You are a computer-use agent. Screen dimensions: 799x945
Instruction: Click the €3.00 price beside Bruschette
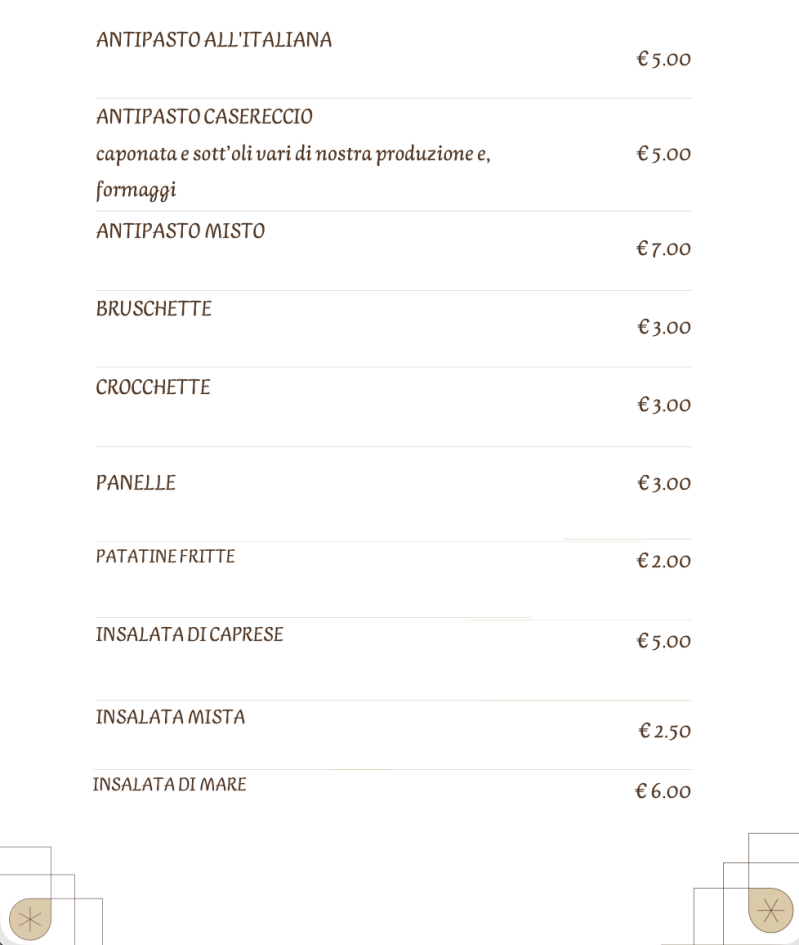pos(663,327)
